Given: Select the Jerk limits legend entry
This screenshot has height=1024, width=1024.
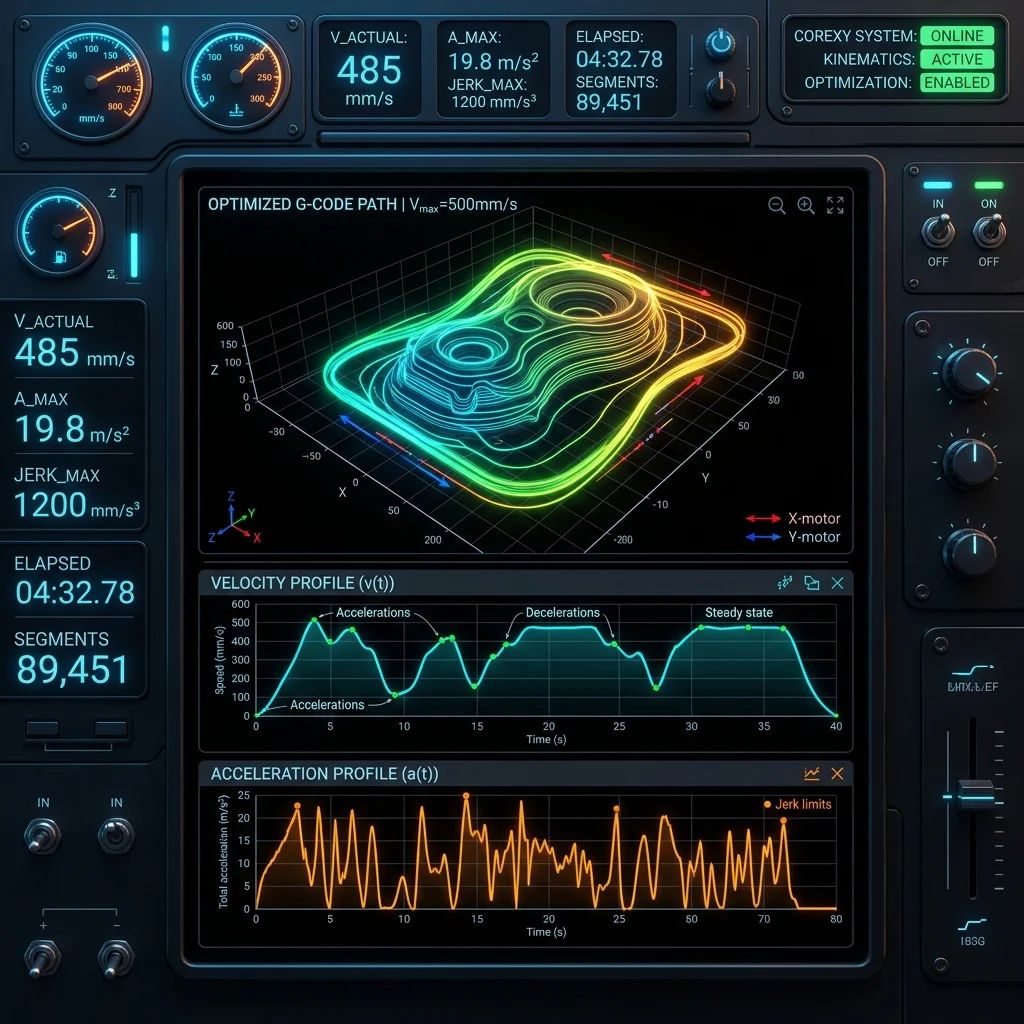Looking at the screenshot, I should coord(797,804).
